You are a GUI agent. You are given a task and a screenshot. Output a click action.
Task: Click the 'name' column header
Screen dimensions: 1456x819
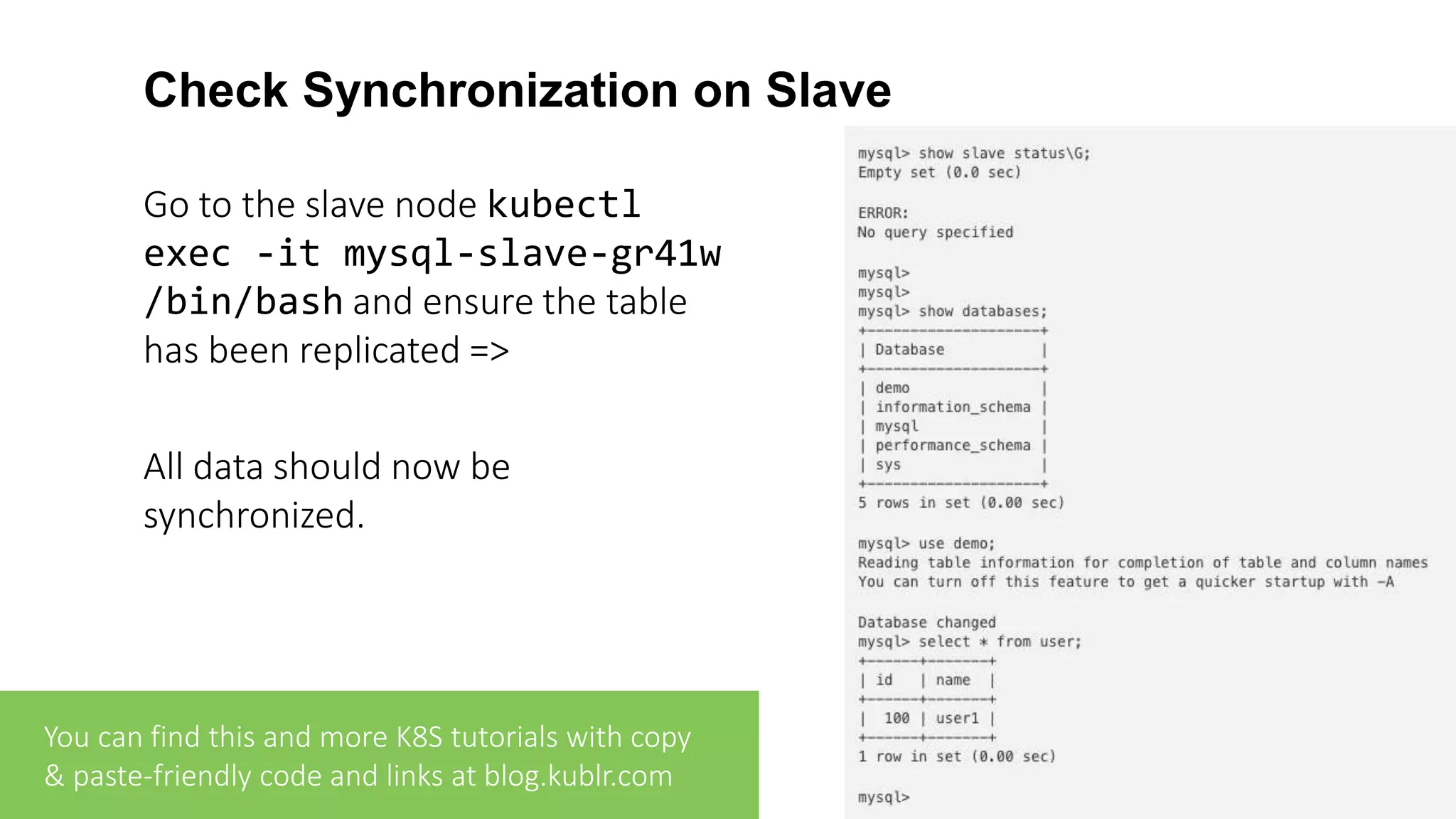tap(953, 680)
